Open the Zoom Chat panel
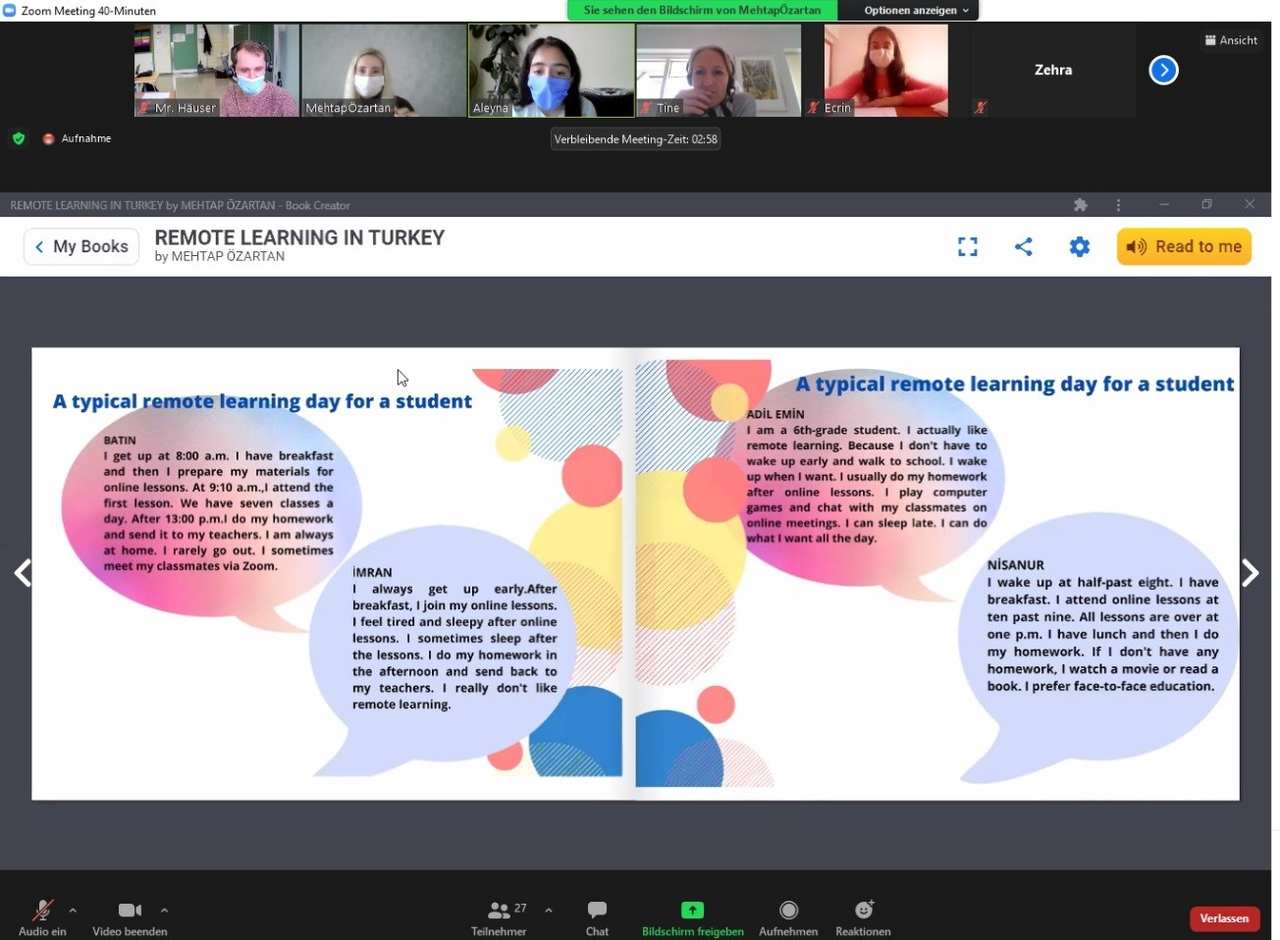The height and width of the screenshot is (940, 1280). [597, 916]
